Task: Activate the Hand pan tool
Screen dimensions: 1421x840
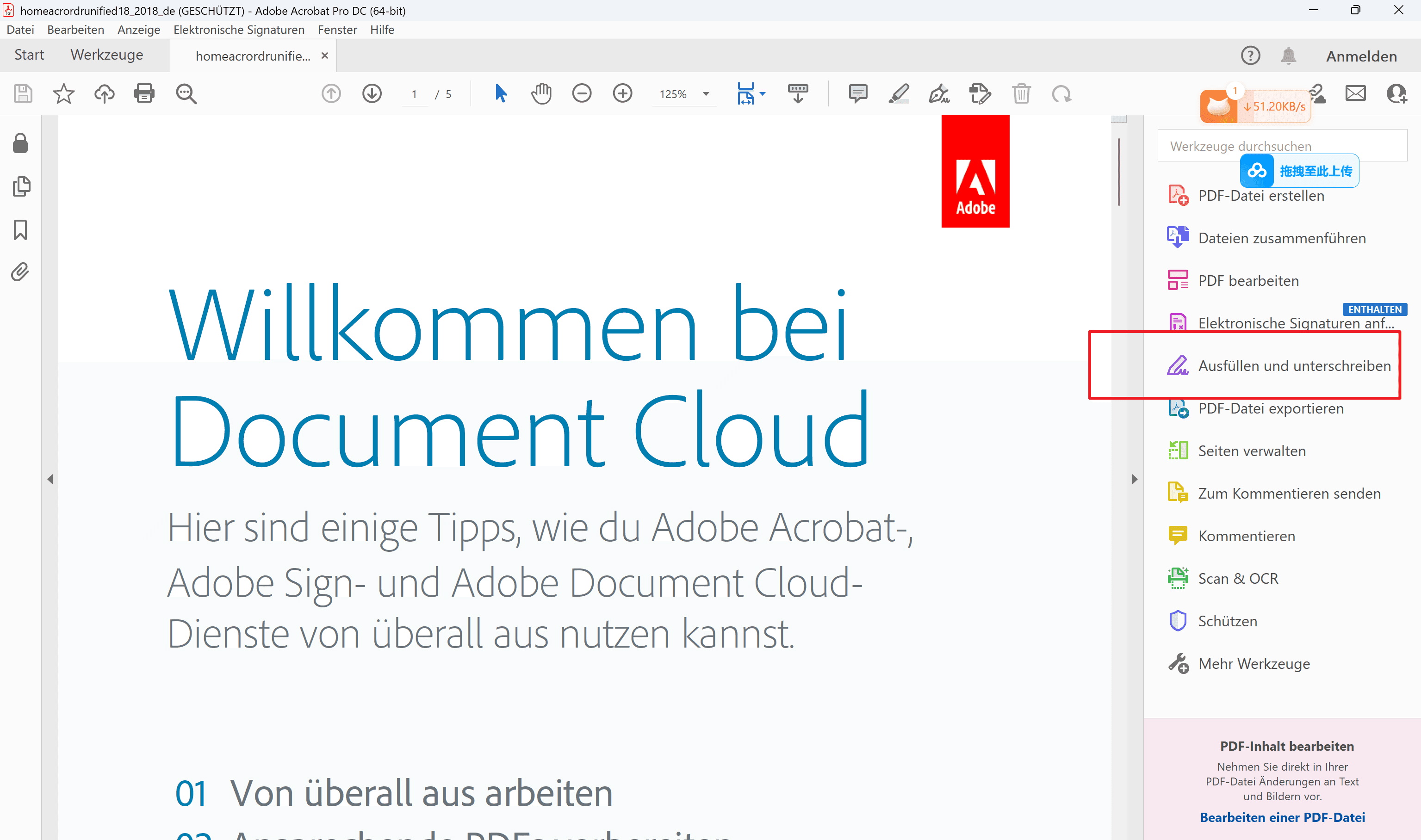Action: tap(541, 93)
